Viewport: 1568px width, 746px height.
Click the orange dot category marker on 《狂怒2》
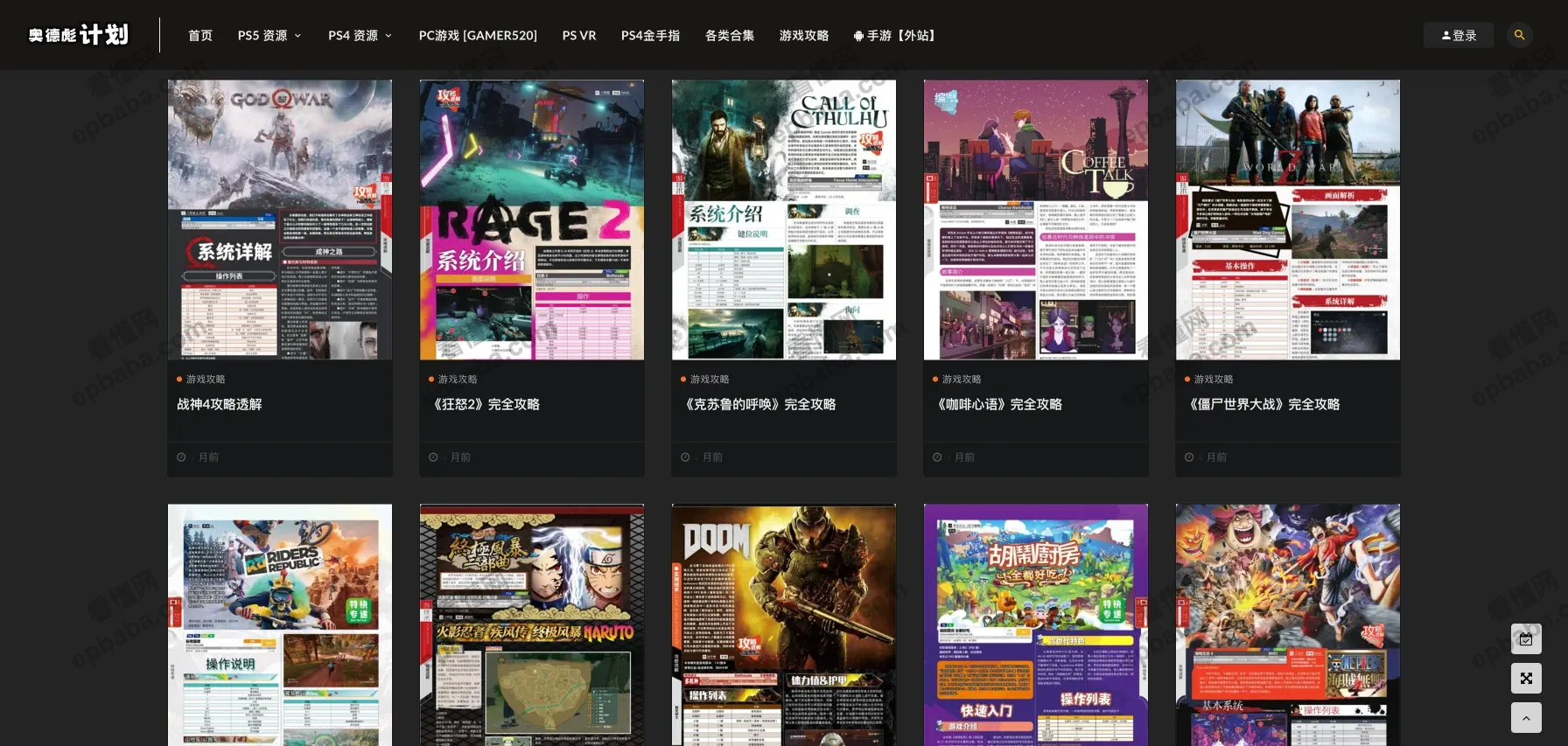pyautogui.click(x=431, y=380)
